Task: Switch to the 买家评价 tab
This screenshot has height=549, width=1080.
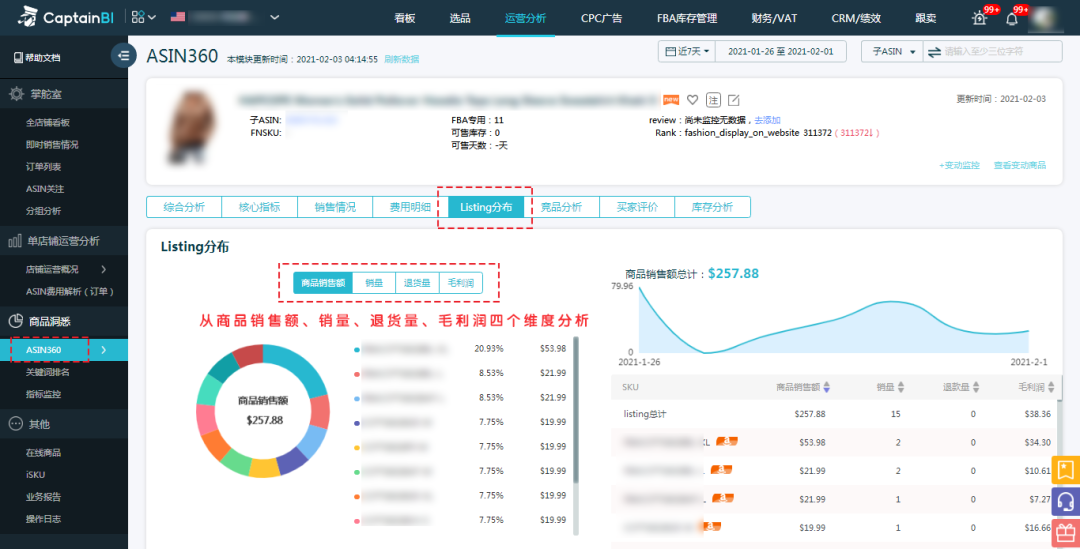Action: (637, 207)
